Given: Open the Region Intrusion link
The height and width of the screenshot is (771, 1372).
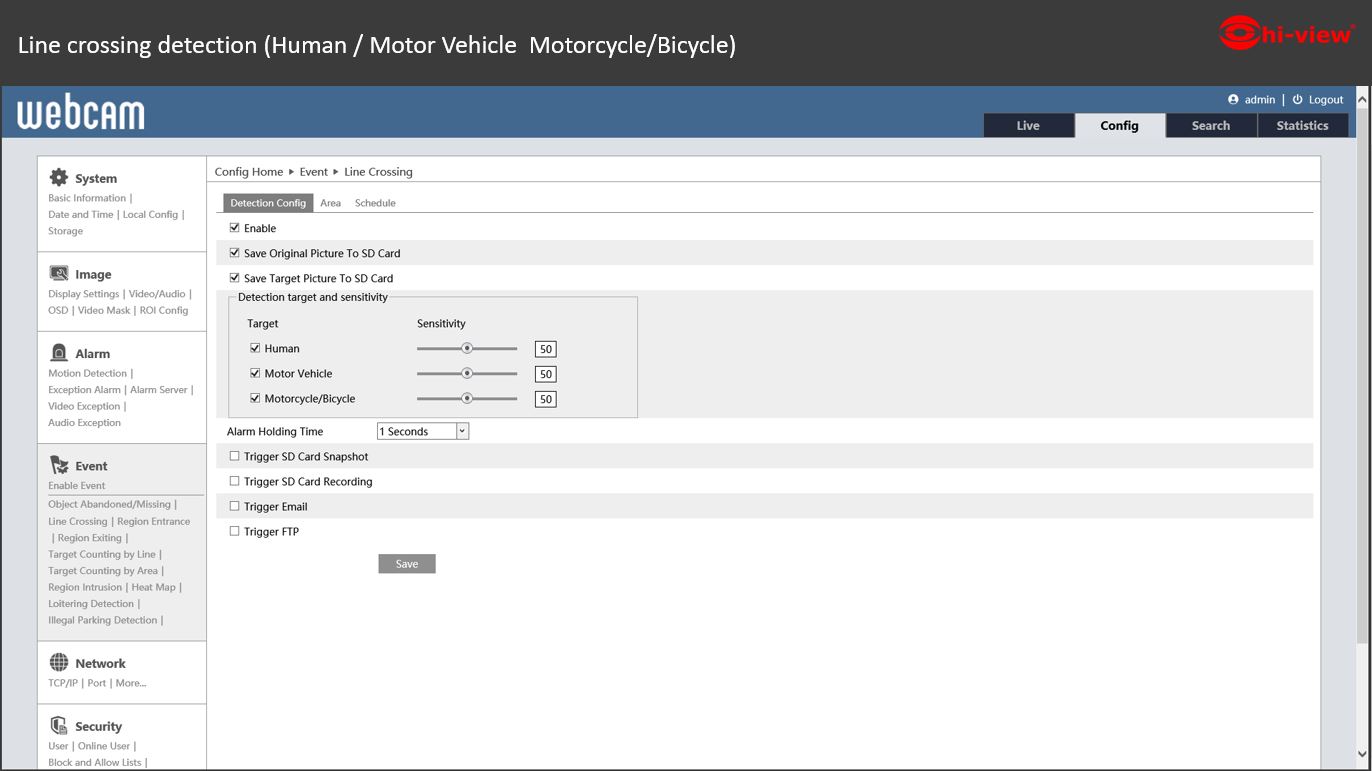Looking at the screenshot, I should tap(85, 587).
